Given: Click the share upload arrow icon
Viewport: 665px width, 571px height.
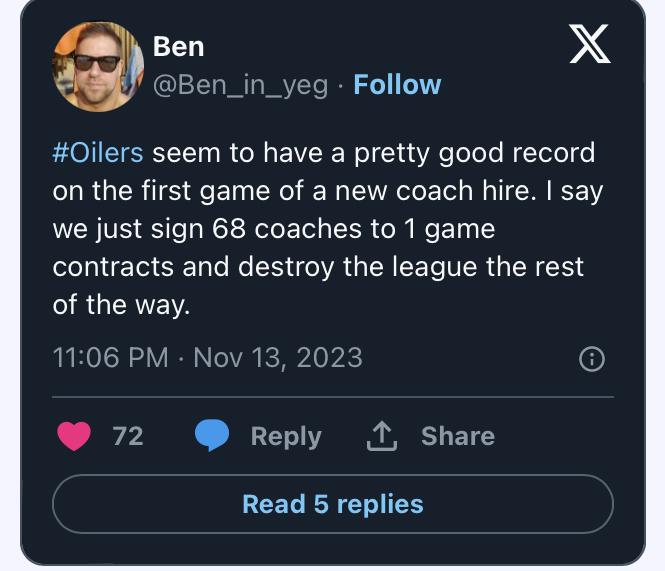Looking at the screenshot, I should click(383, 436).
